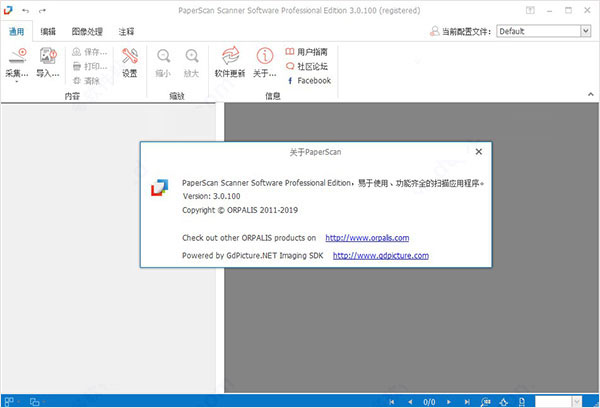Click the PaperScan logo in About dialog
Image resolution: width=600 pixels, height=408 pixels.
(x=160, y=188)
